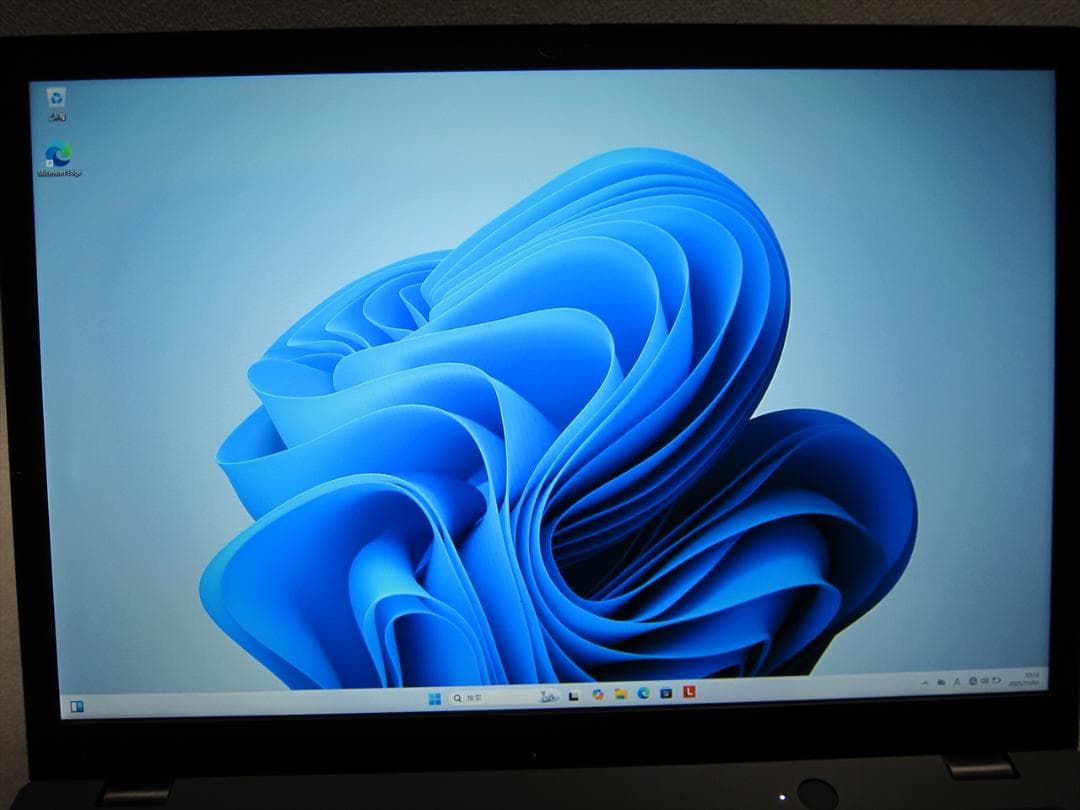Toggle the IME input mode A indicator
This screenshot has height=810, width=1080.
tap(957, 682)
